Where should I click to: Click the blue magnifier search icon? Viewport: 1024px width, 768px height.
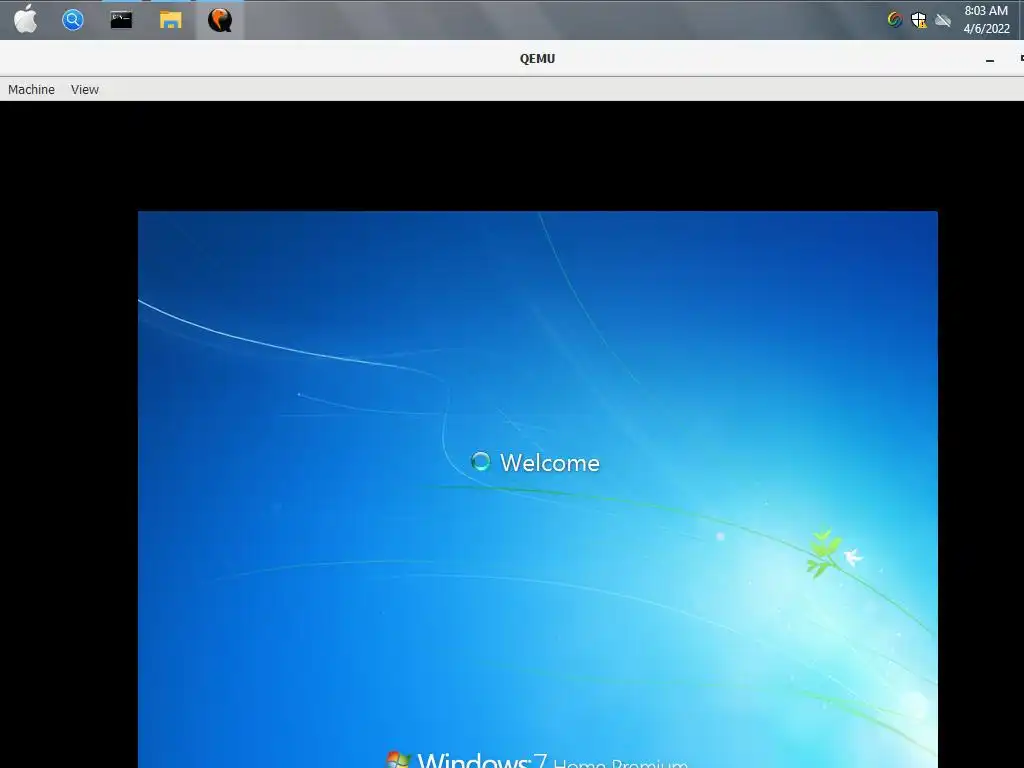point(72,20)
